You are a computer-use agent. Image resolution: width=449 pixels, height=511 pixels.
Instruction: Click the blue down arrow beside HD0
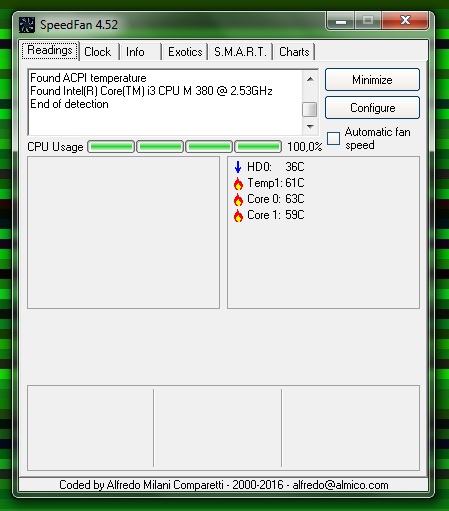(x=238, y=167)
